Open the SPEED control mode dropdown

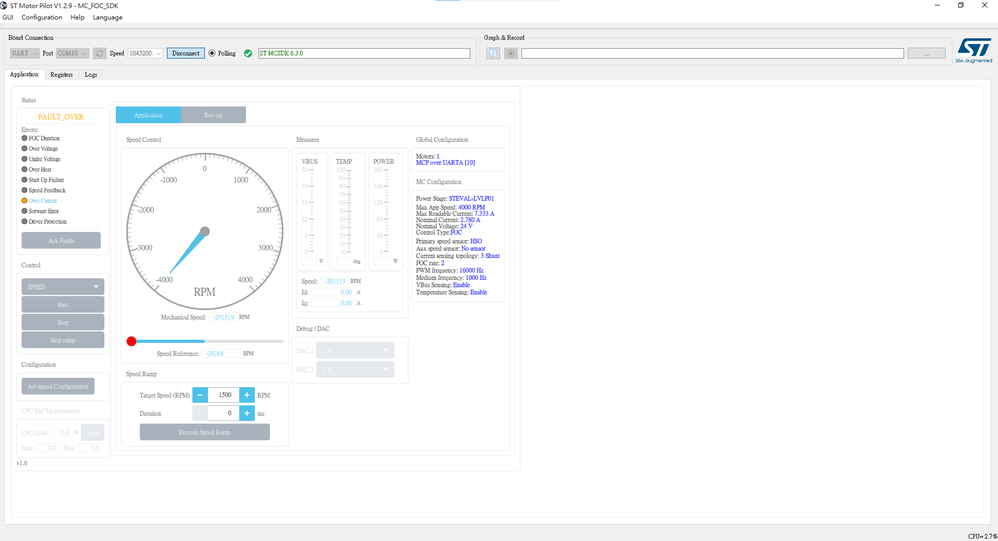tap(62, 287)
